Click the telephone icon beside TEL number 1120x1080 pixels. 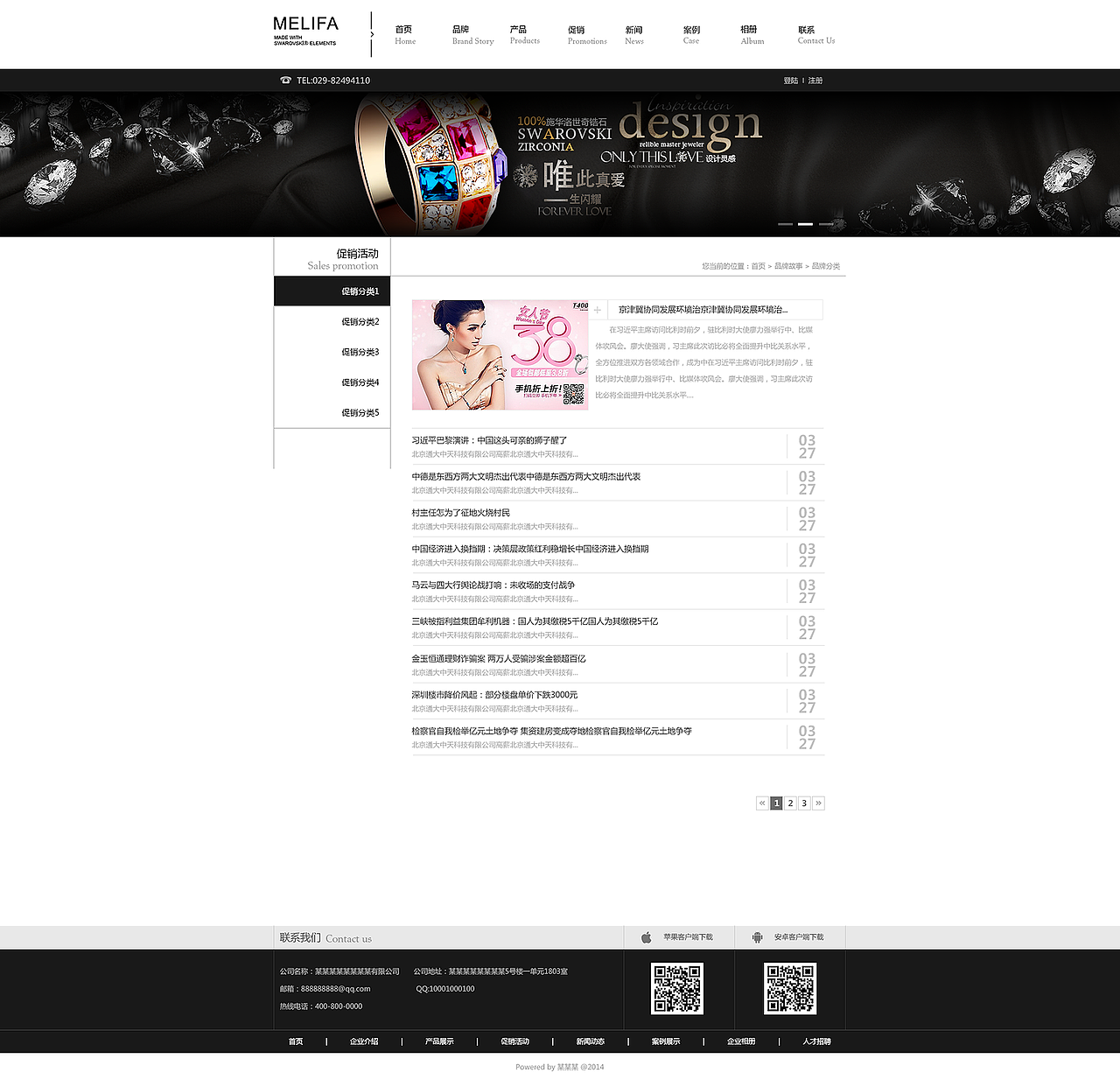click(x=285, y=80)
